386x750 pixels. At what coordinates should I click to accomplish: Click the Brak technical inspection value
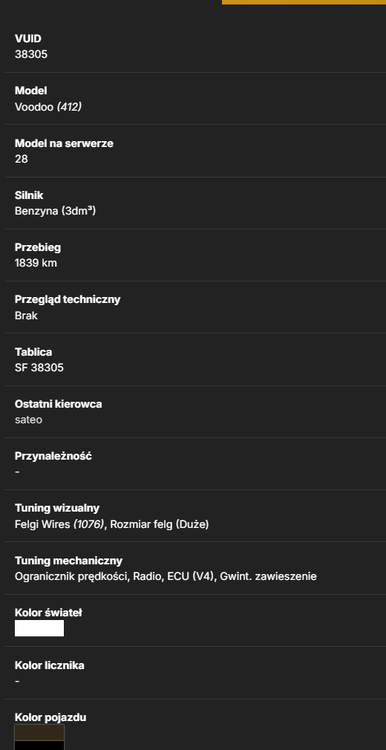tap(26, 316)
